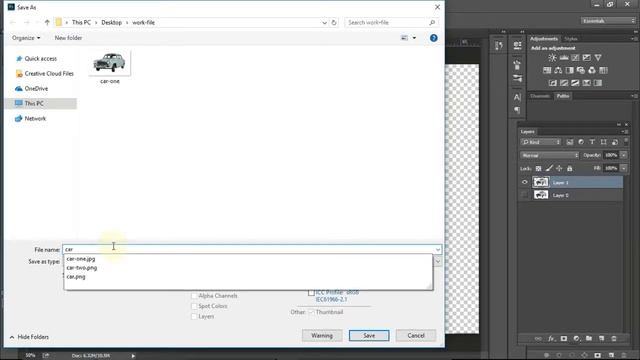Open the file name history dropdown
The width and height of the screenshot is (640, 360).
[x=438, y=249]
